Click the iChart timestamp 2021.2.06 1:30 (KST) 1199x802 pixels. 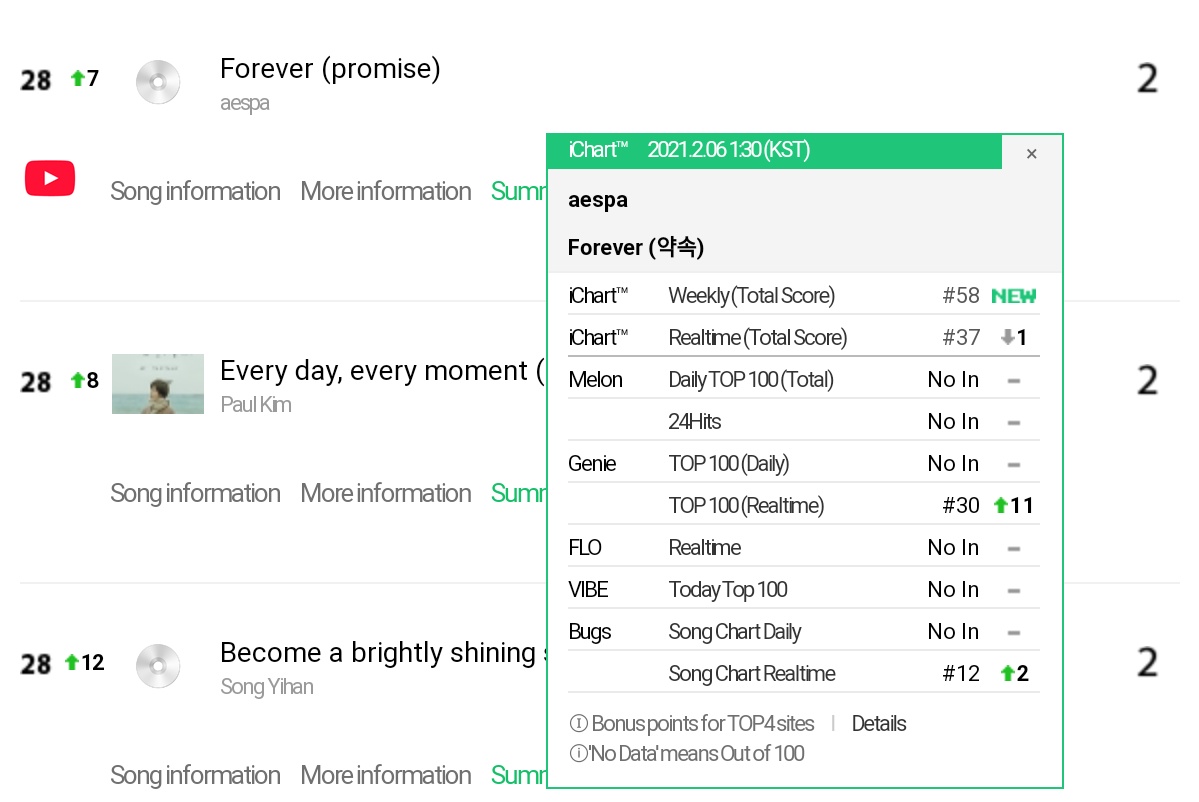pos(729,149)
